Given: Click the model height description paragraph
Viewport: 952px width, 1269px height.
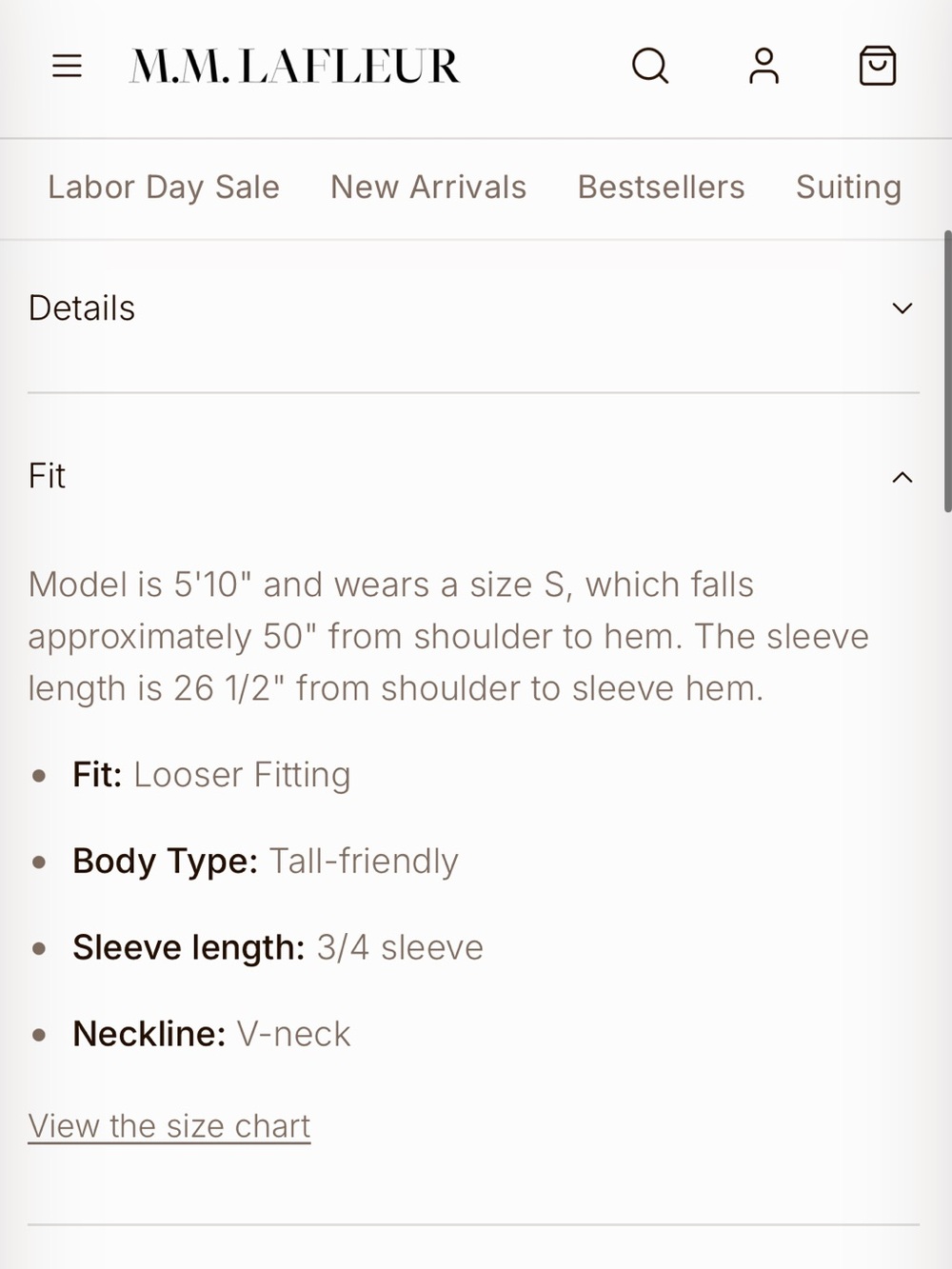Looking at the screenshot, I should pyautogui.click(x=448, y=636).
